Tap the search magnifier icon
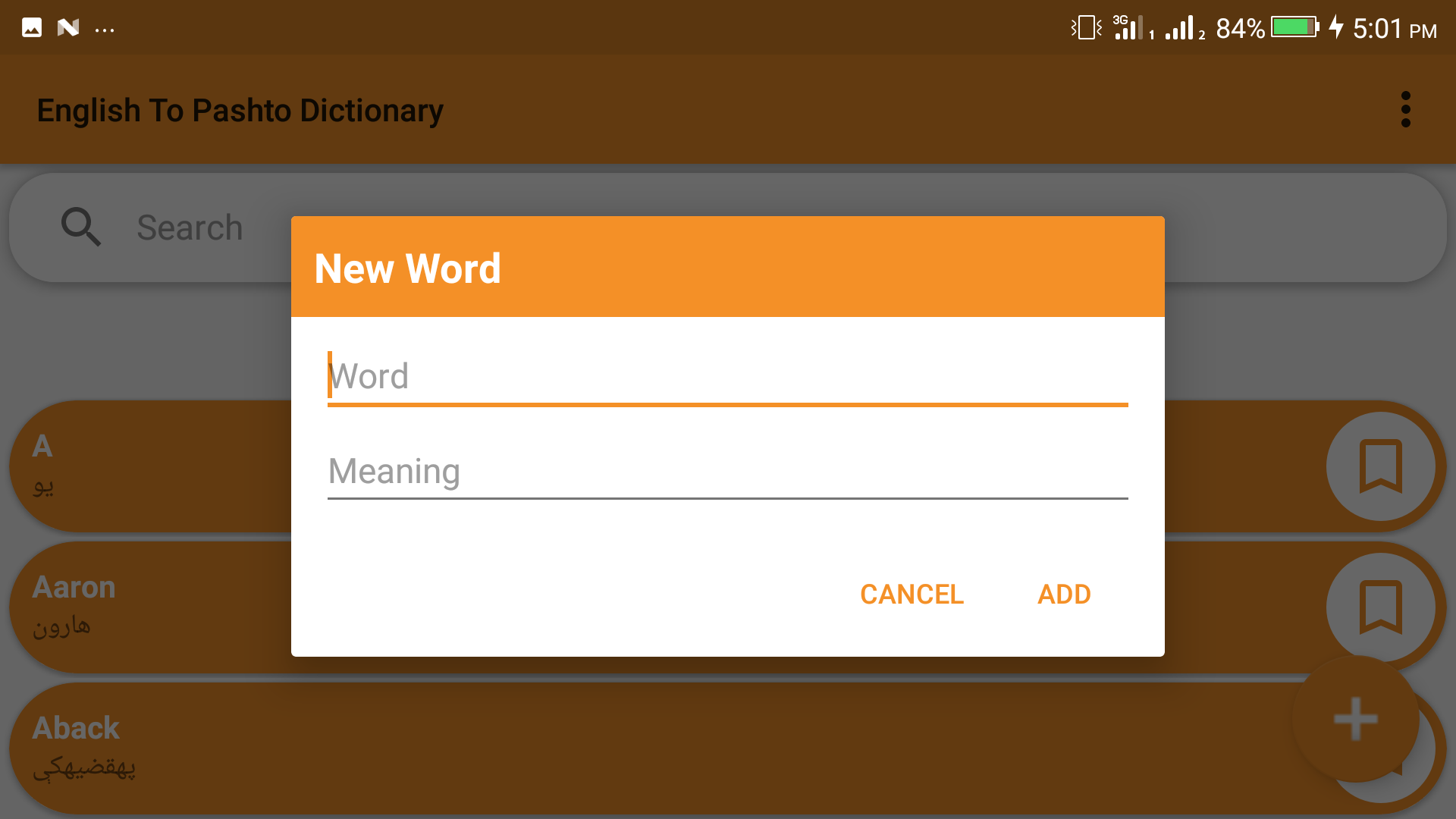1456x819 pixels. (x=80, y=227)
